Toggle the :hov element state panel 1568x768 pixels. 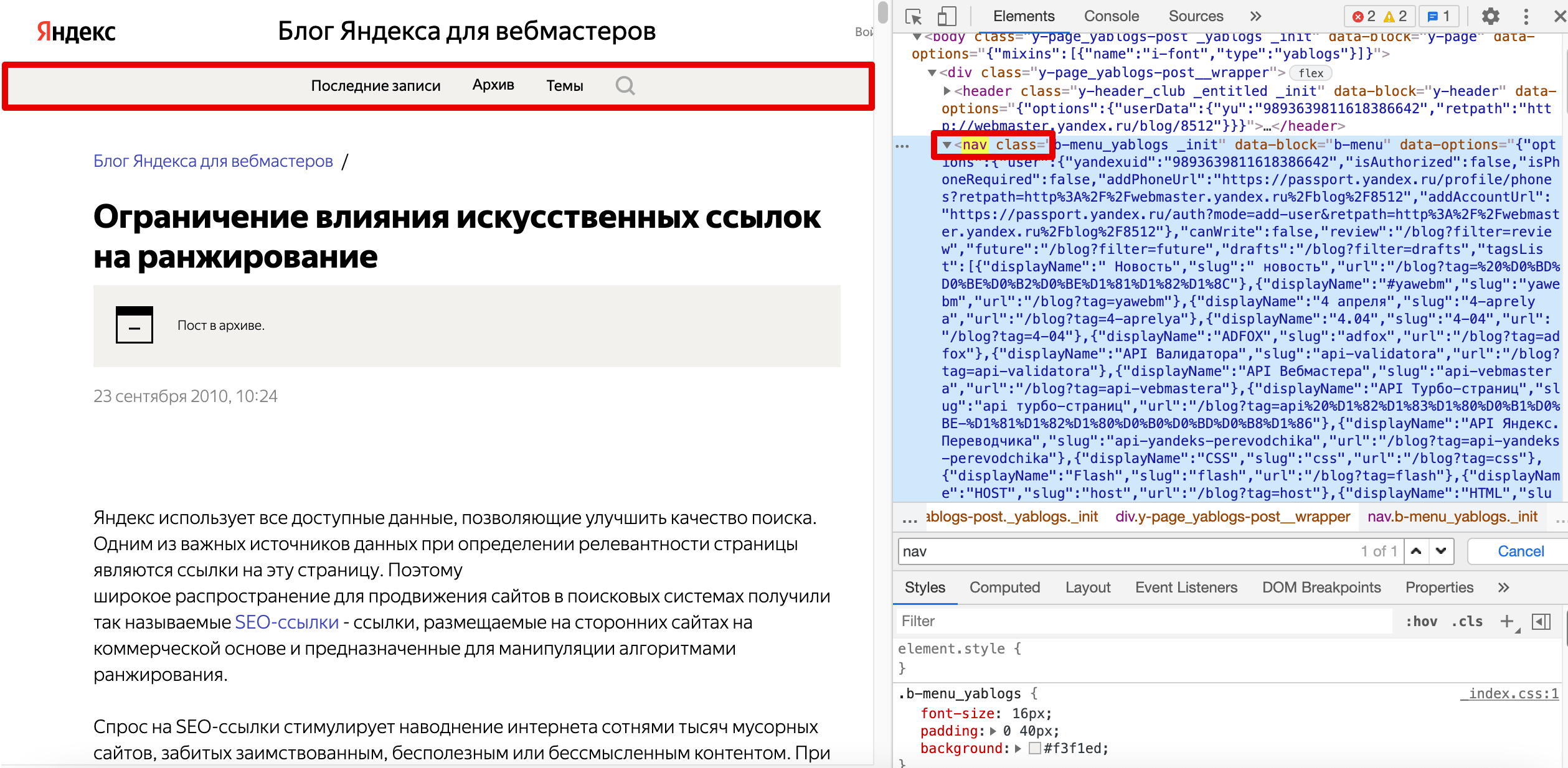pyautogui.click(x=1422, y=621)
